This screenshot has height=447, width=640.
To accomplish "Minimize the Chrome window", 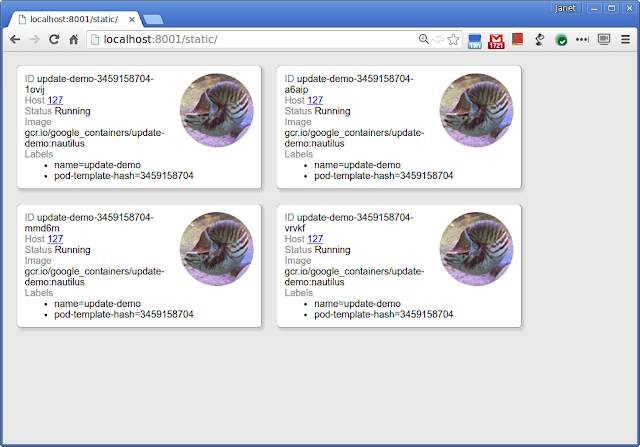I will click(x=595, y=8).
